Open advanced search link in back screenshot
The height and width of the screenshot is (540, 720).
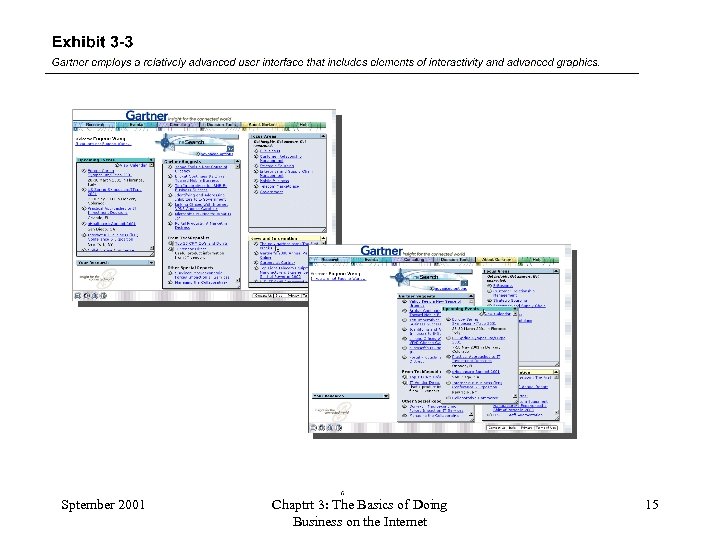coord(216,154)
